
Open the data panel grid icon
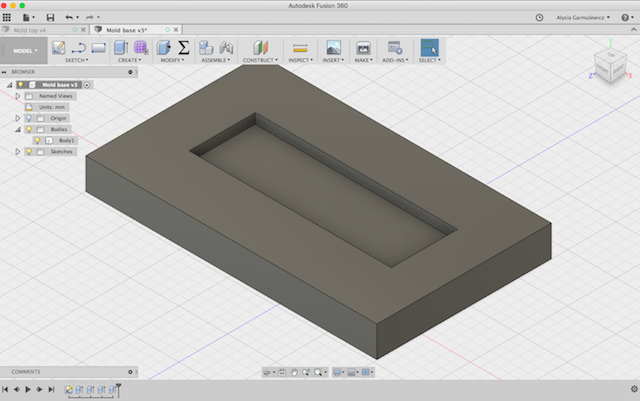7,17
